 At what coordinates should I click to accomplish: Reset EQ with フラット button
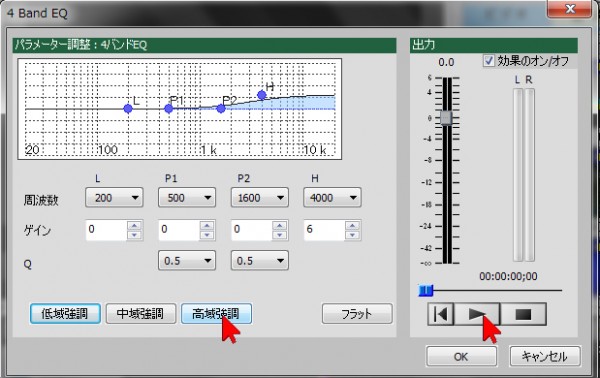point(357,314)
